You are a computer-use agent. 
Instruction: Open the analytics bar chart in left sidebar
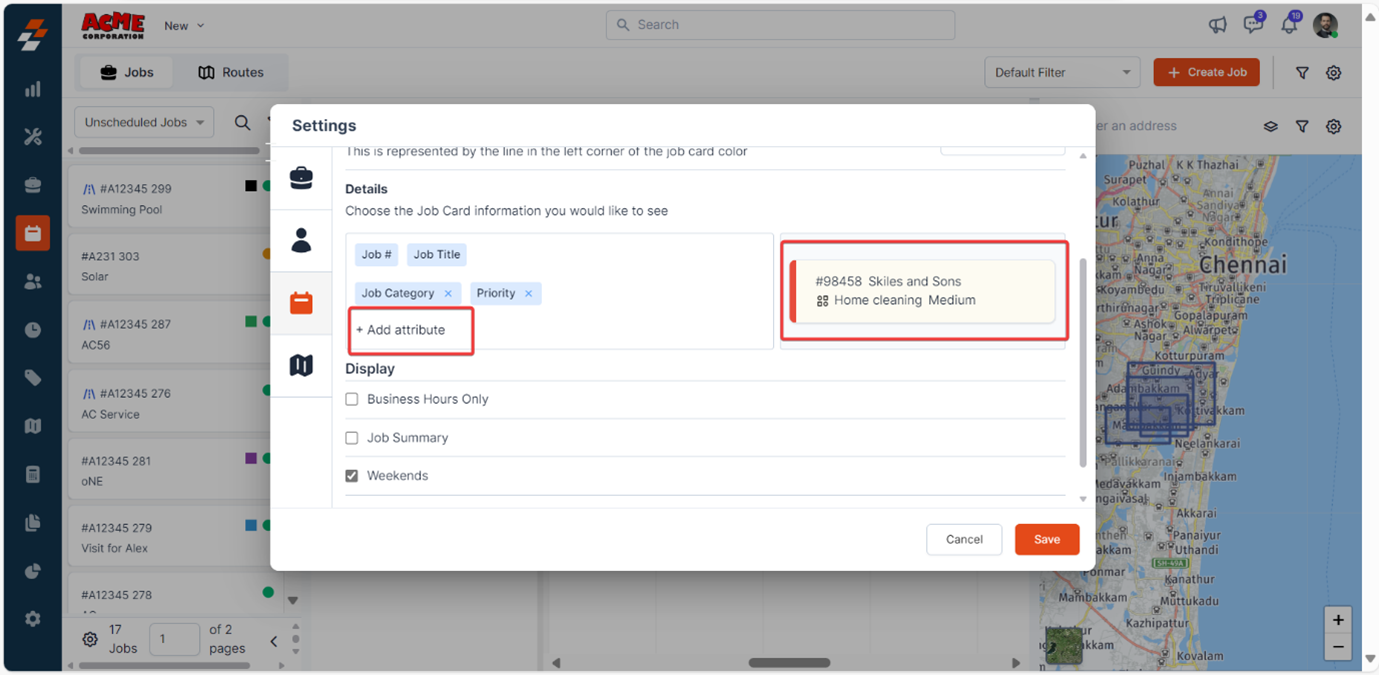pos(33,89)
